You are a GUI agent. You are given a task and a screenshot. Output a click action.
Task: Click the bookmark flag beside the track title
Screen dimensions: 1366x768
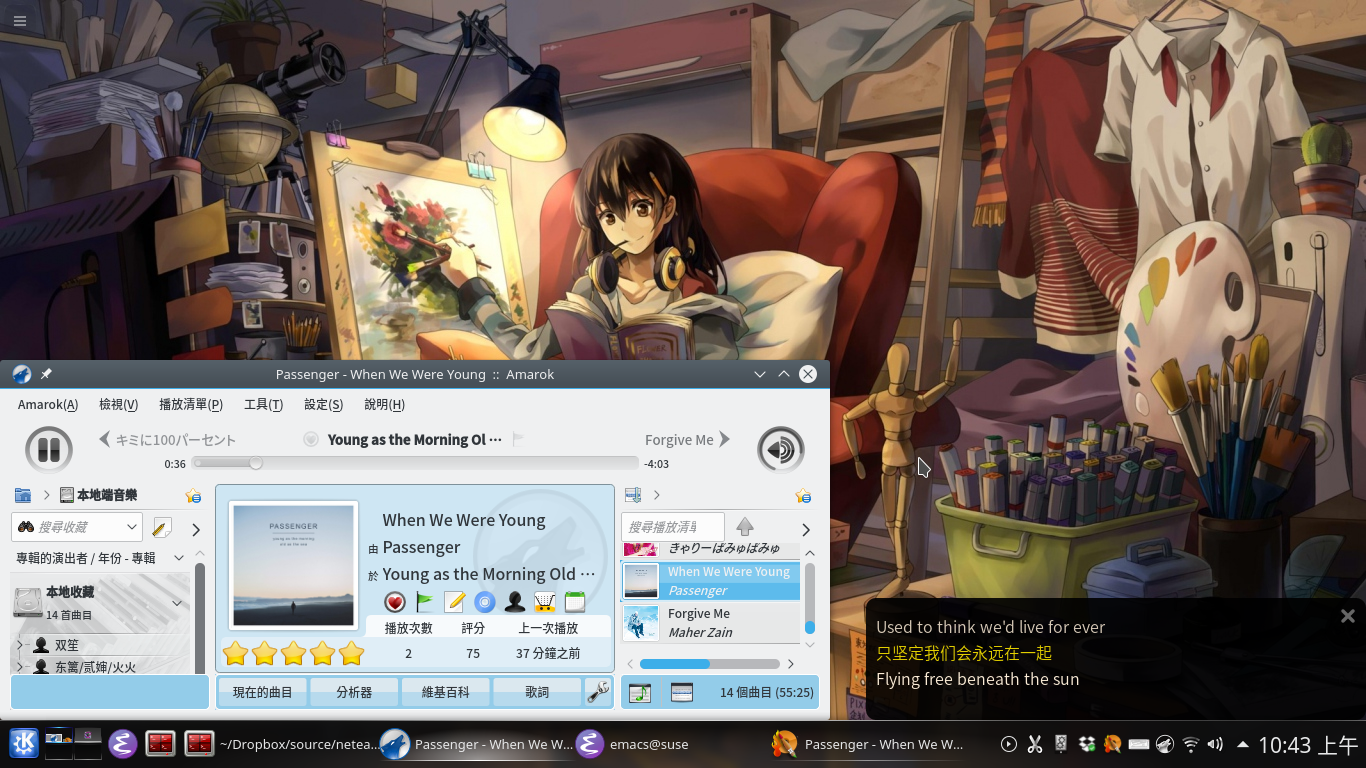point(518,439)
